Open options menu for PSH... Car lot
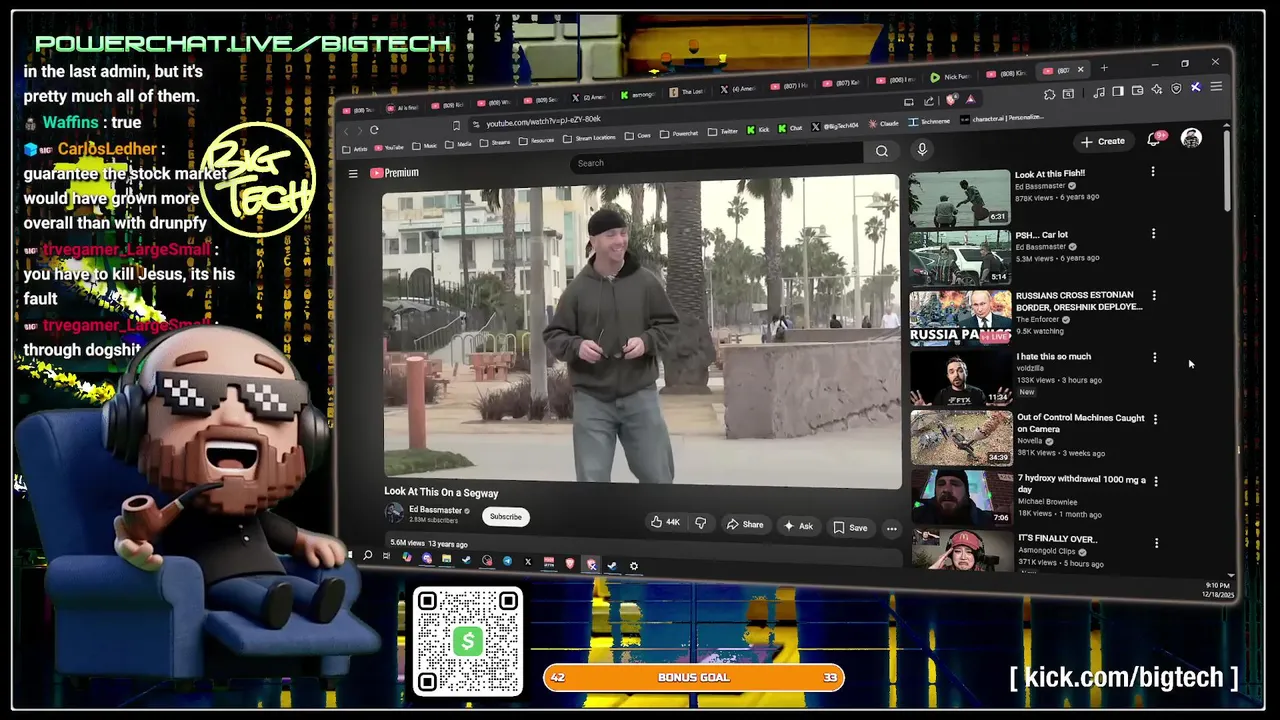1280x720 pixels. coord(1153,234)
